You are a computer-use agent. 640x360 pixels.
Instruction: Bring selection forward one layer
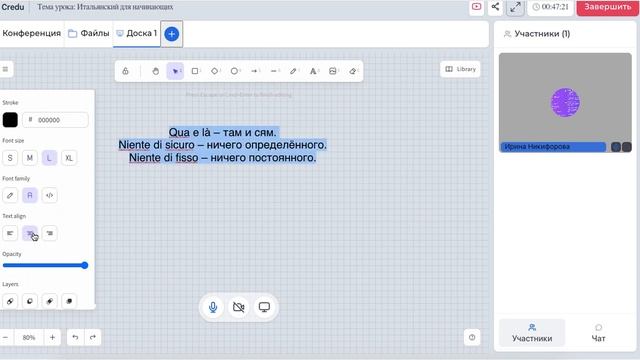[49, 301]
